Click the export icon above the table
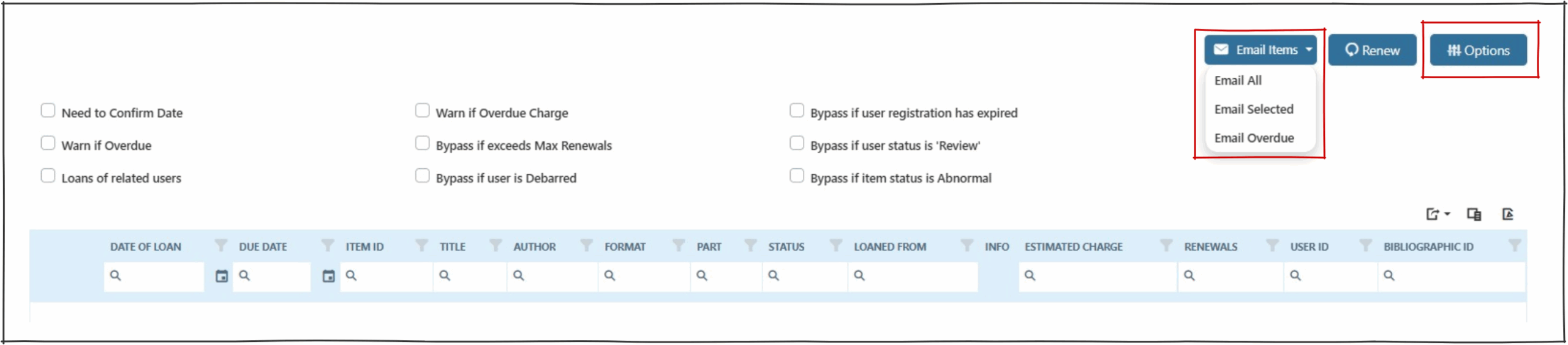Screen dimensions: 1568x345 click(x=1436, y=214)
